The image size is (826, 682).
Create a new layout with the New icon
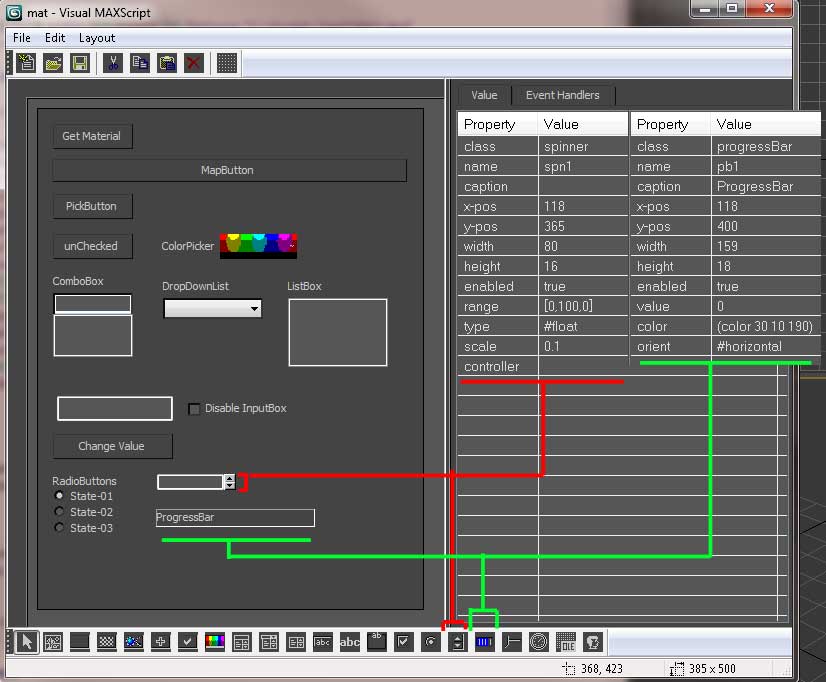pyautogui.click(x=26, y=63)
